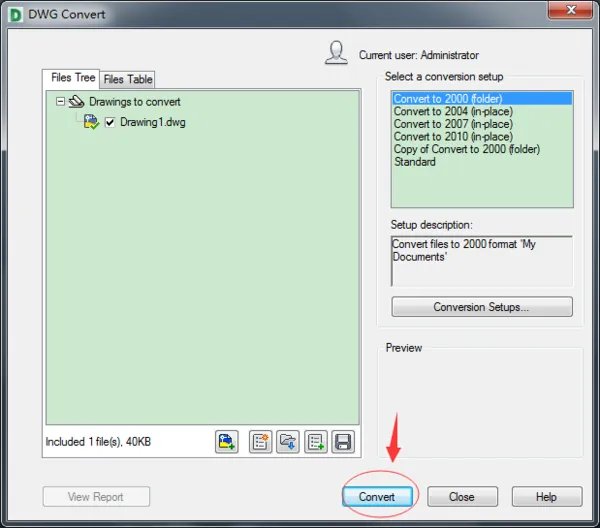Select the Standard conversion setup
The height and width of the screenshot is (528, 600).
tap(415, 162)
